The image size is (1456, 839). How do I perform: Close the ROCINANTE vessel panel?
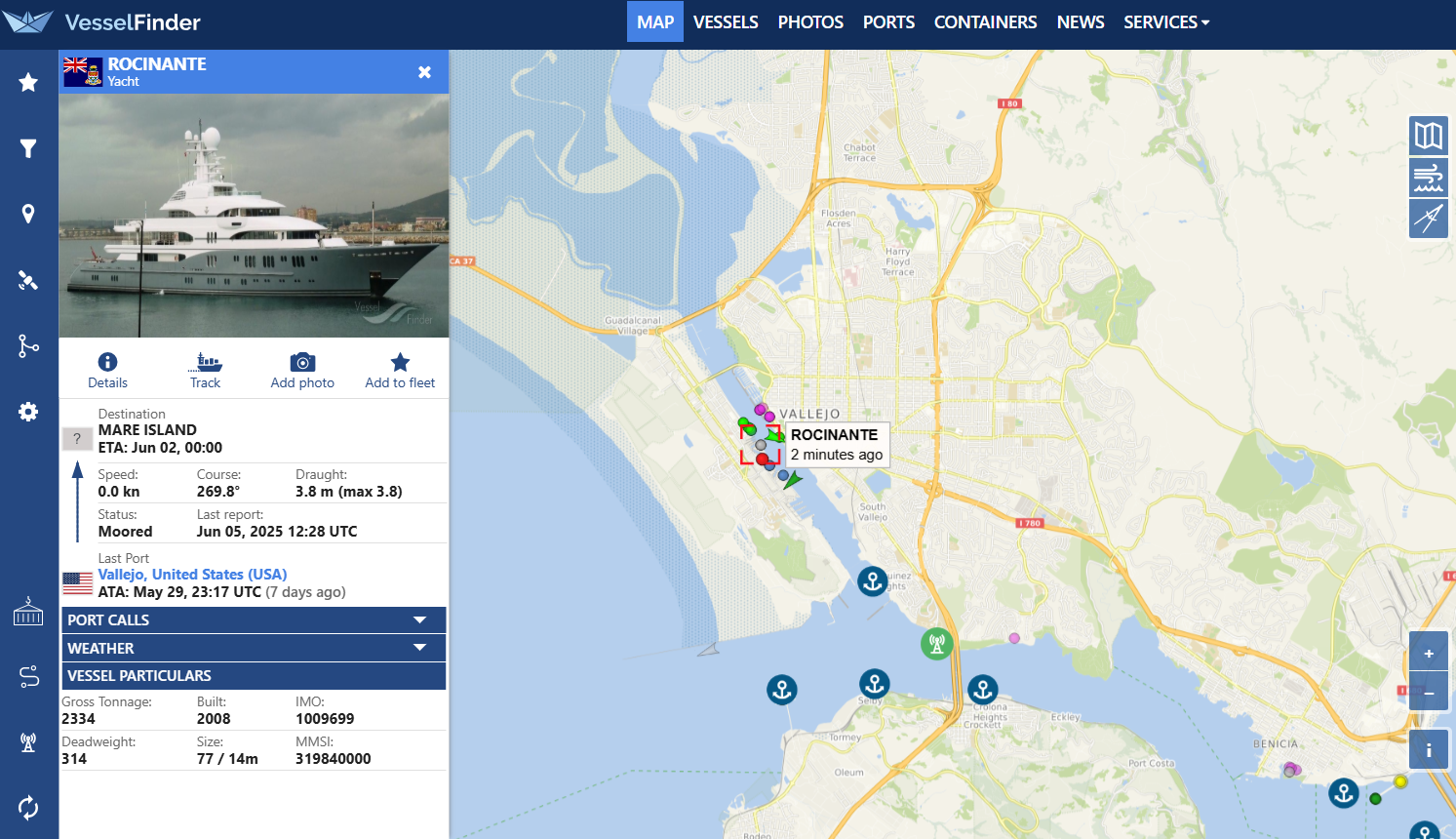[424, 72]
